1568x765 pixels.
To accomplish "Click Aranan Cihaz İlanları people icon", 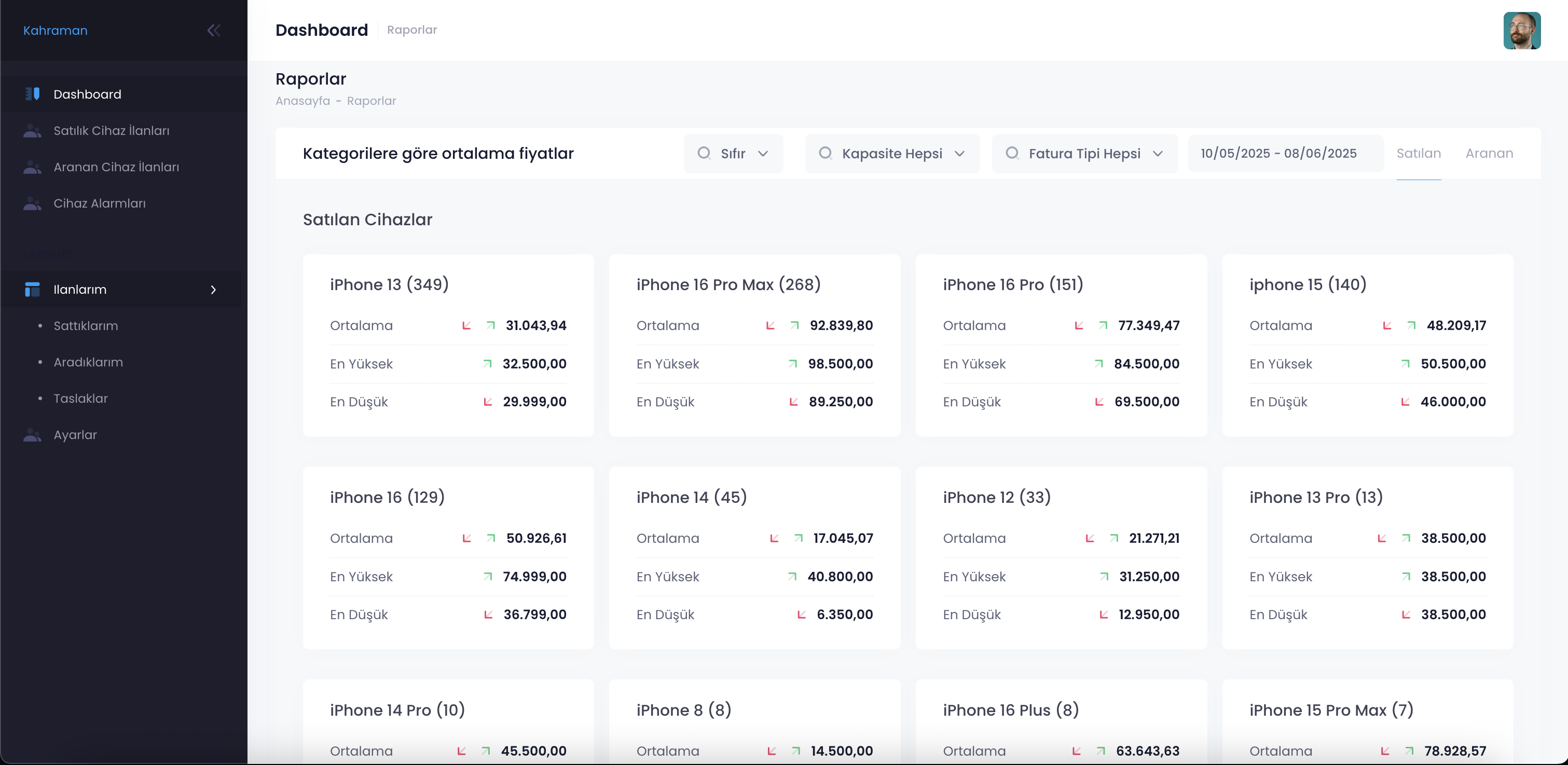I will [x=32, y=167].
